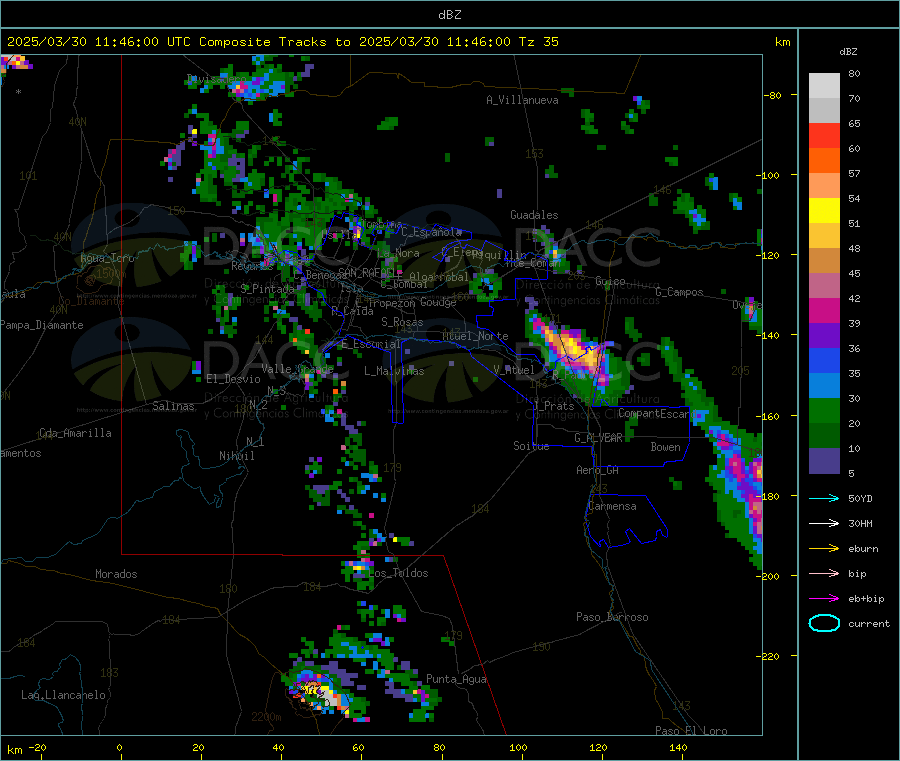Pick the tan swatch between 48 and 45
900x761 pixels.
(x=824, y=261)
